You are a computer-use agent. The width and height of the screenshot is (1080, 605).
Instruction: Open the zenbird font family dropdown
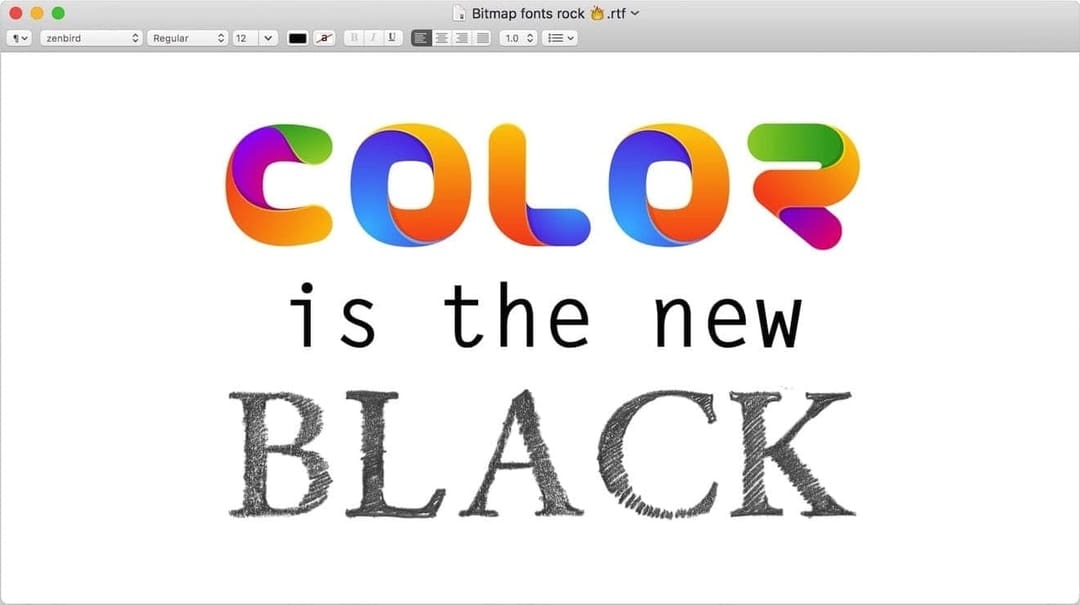point(91,38)
